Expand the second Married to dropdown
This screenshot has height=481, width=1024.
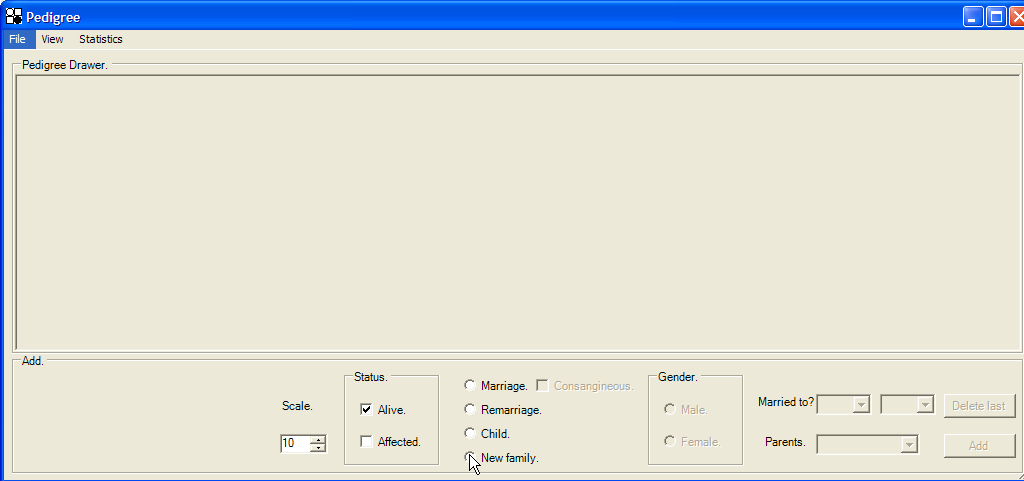point(925,405)
